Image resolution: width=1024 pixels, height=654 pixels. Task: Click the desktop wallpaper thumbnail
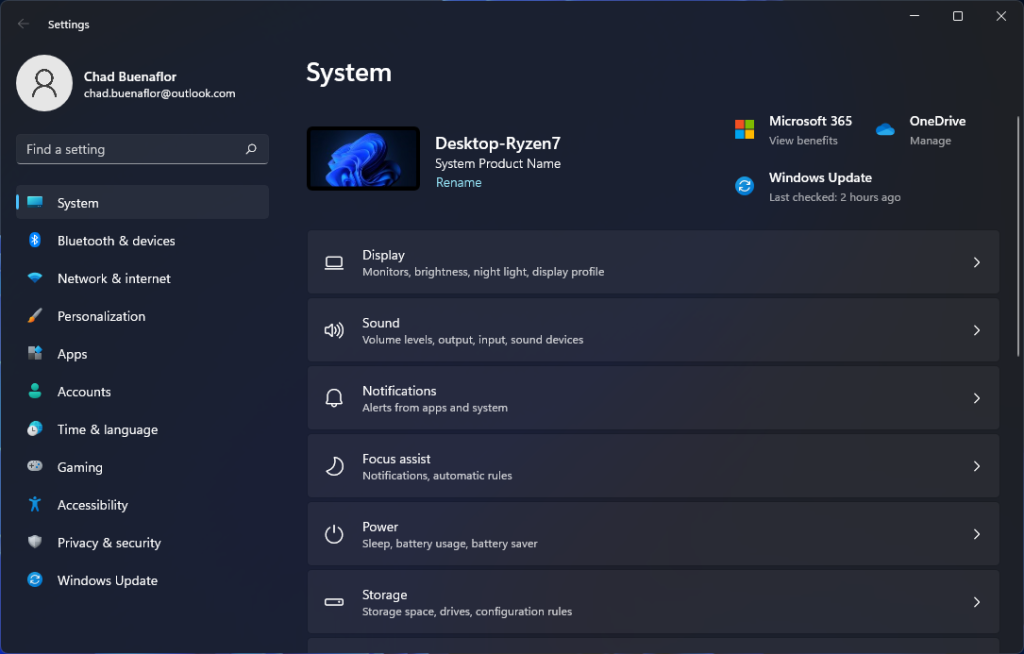click(363, 159)
